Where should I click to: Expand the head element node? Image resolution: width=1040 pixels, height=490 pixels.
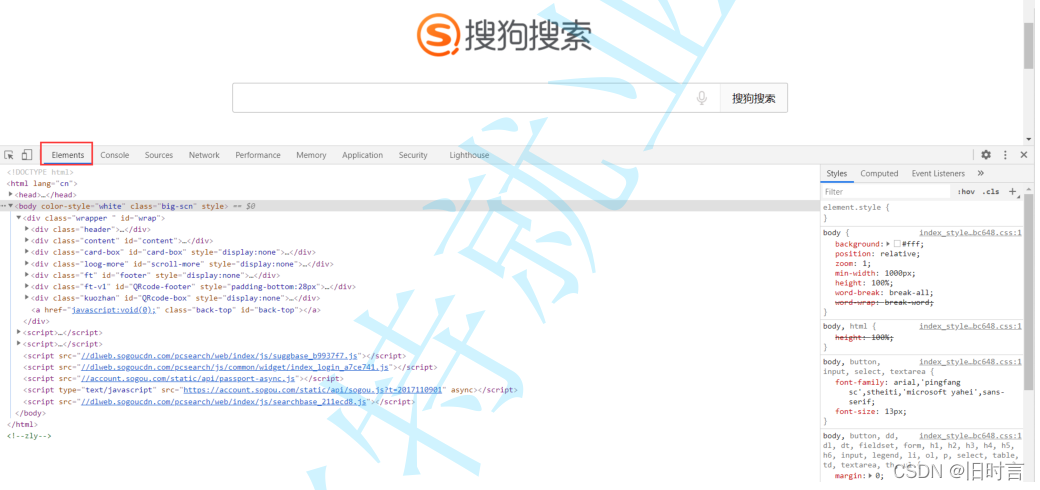tap(11, 195)
